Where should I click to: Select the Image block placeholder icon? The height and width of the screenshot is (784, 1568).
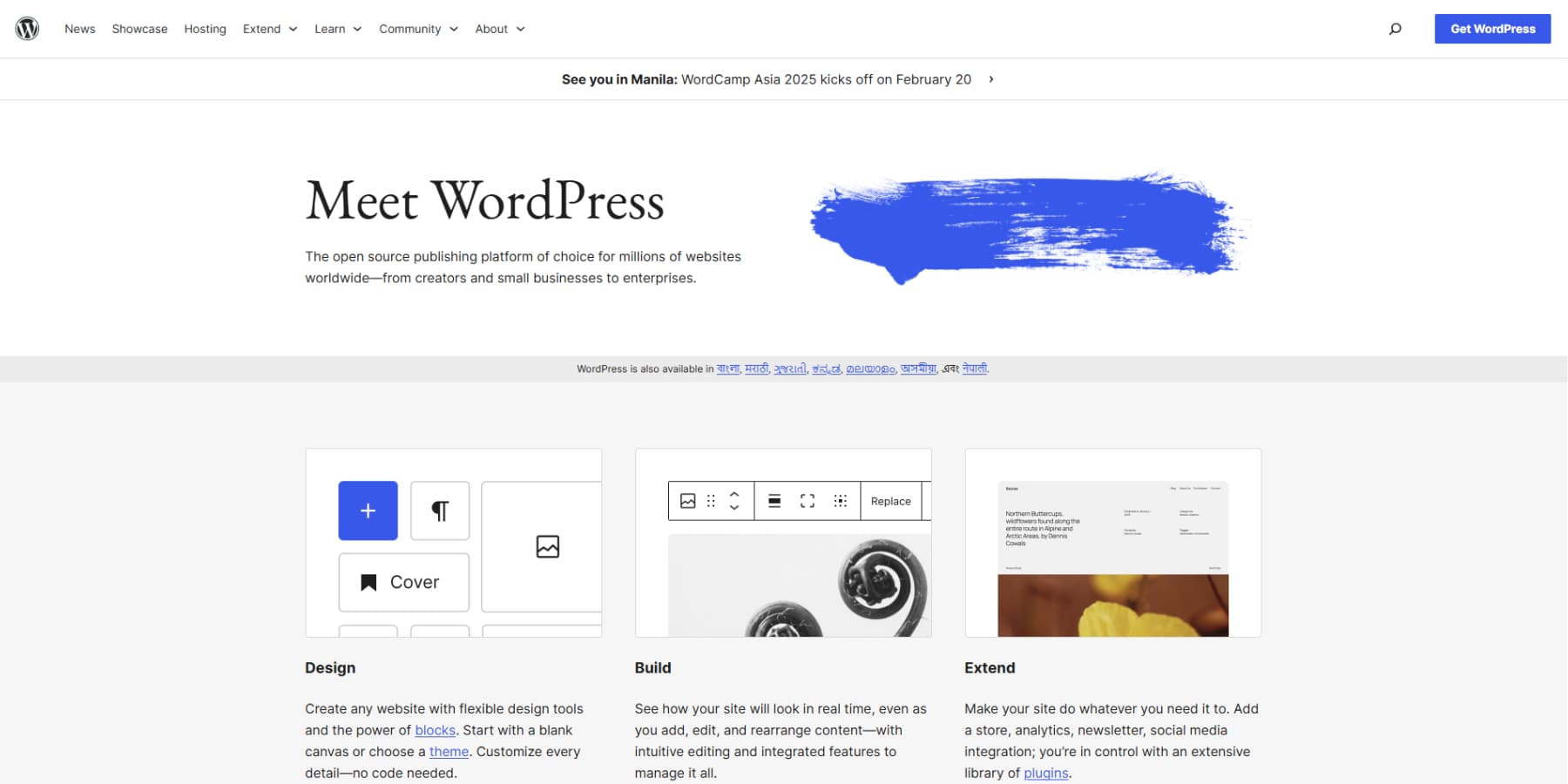[547, 546]
